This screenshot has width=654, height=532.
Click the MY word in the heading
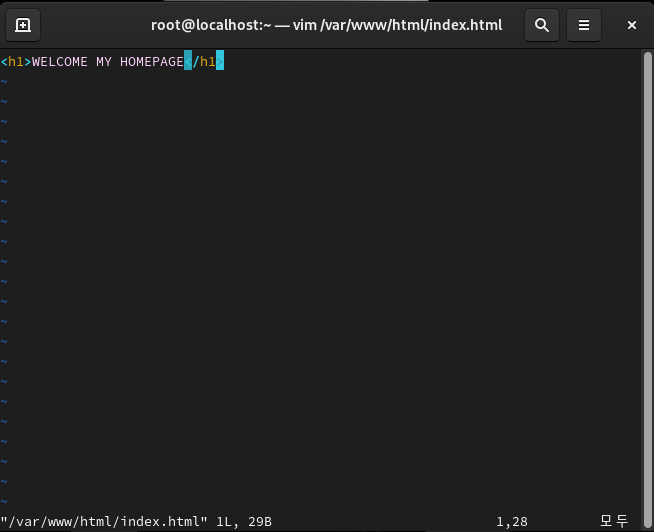[x=104, y=62]
